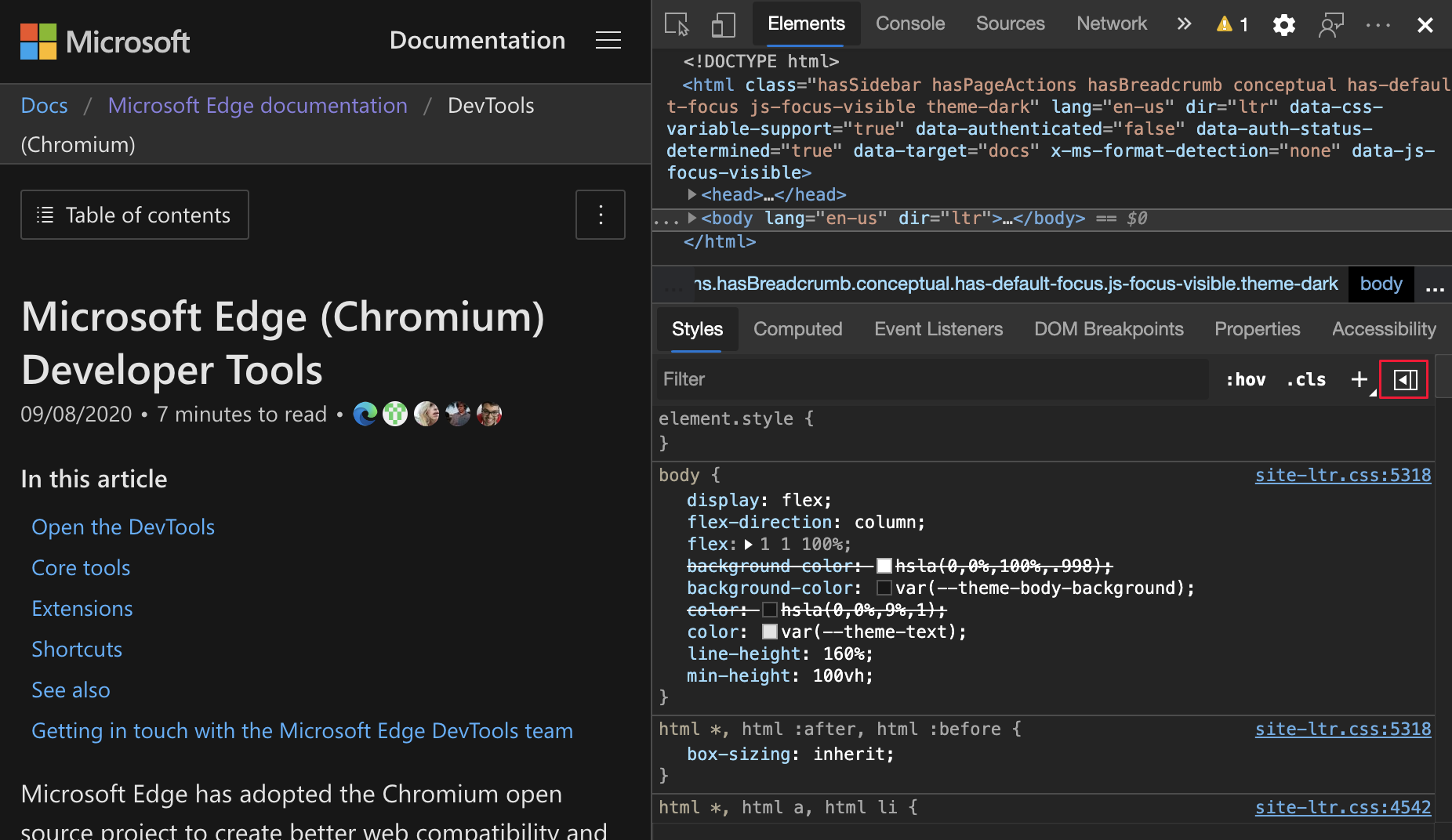
Task: Toggle the class editor with .cls
Action: click(x=1305, y=379)
